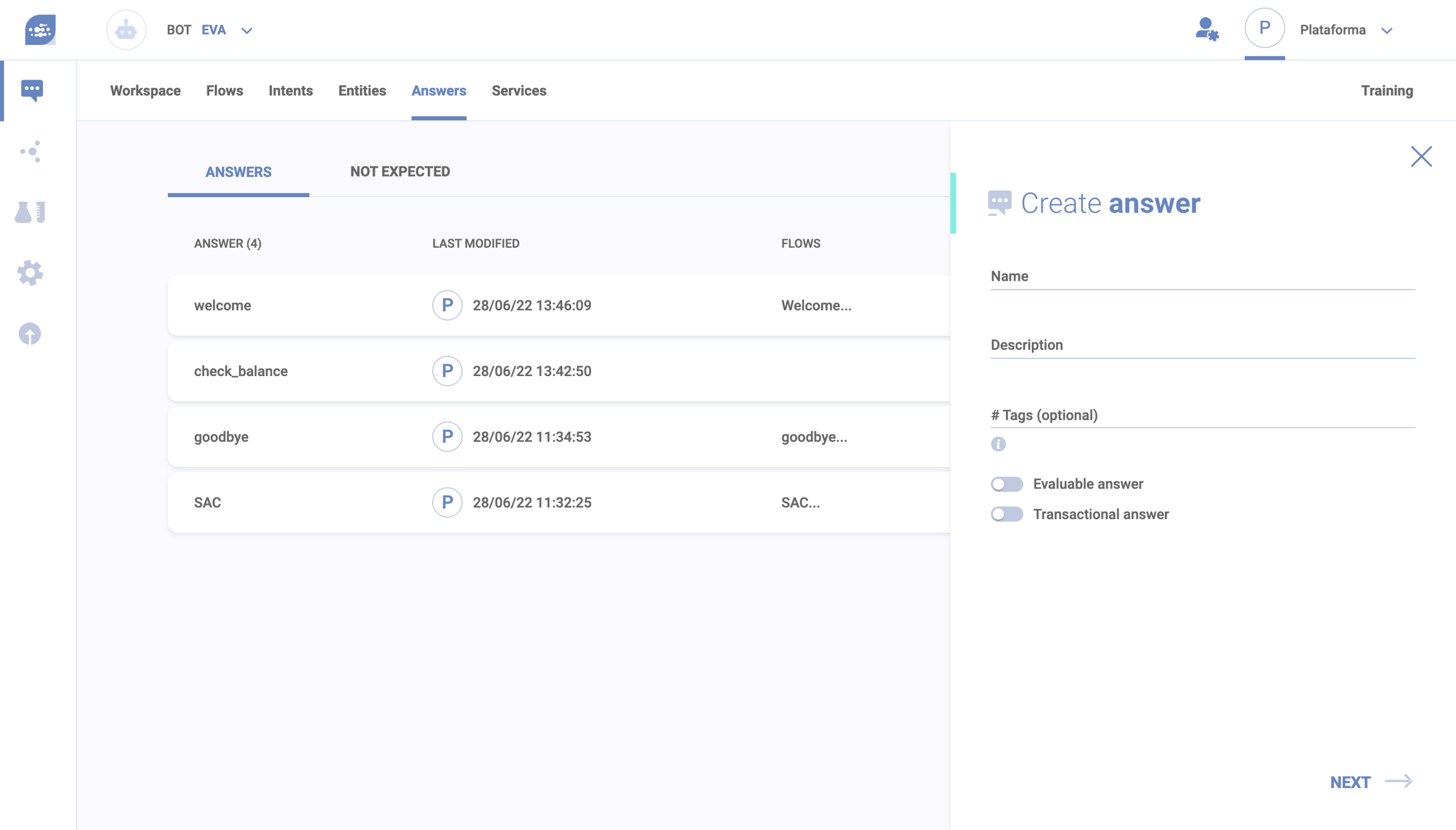1456x830 pixels.
Task: Open the settings gear in sidebar
Action: coord(30,273)
